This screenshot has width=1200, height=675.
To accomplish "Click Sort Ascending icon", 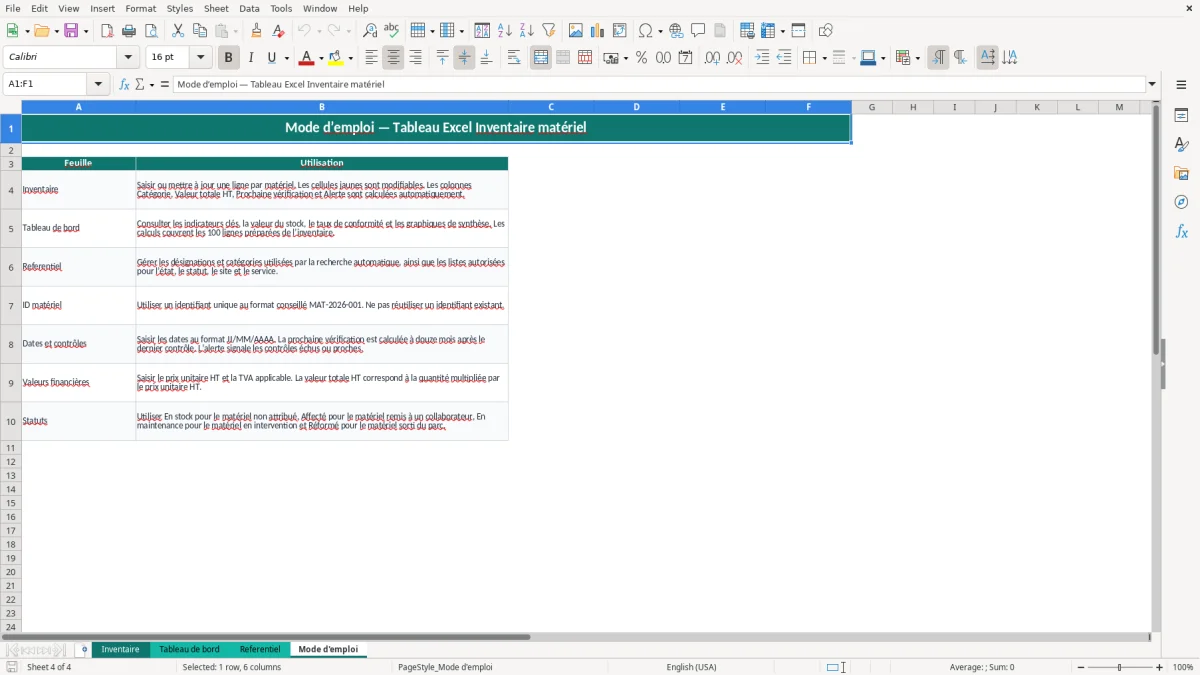I will pyautogui.click(x=505, y=31).
